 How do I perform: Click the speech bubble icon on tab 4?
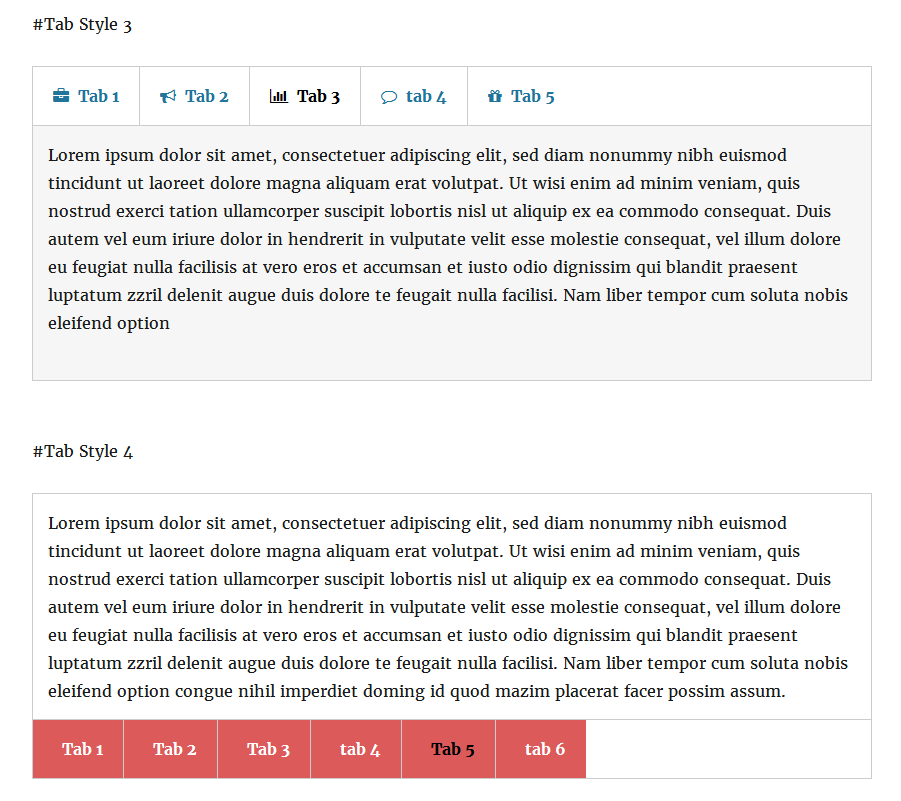[x=388, y=97]
